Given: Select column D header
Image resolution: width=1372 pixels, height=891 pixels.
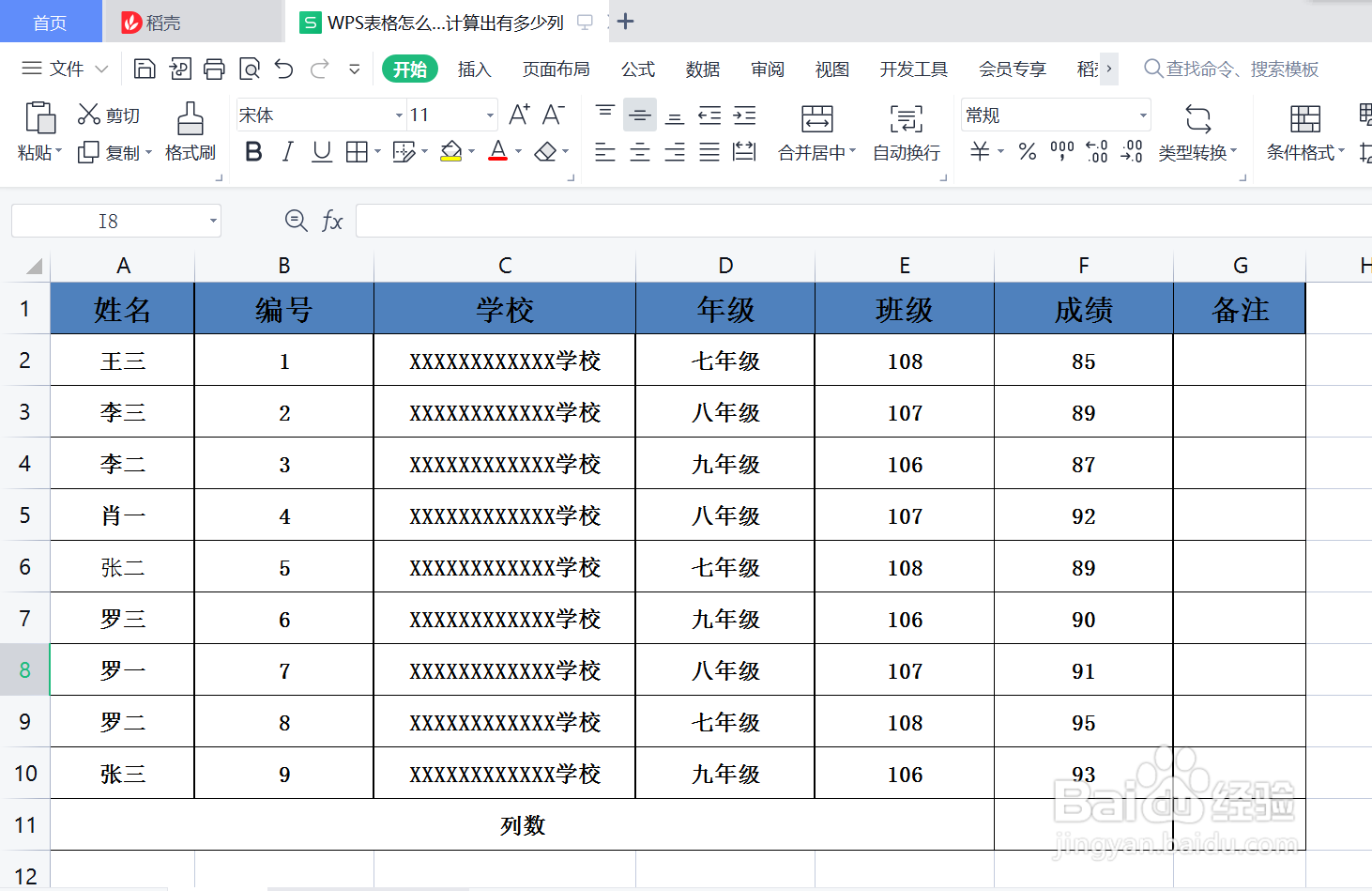Looking at the screenshot, I should coord(725,266).
